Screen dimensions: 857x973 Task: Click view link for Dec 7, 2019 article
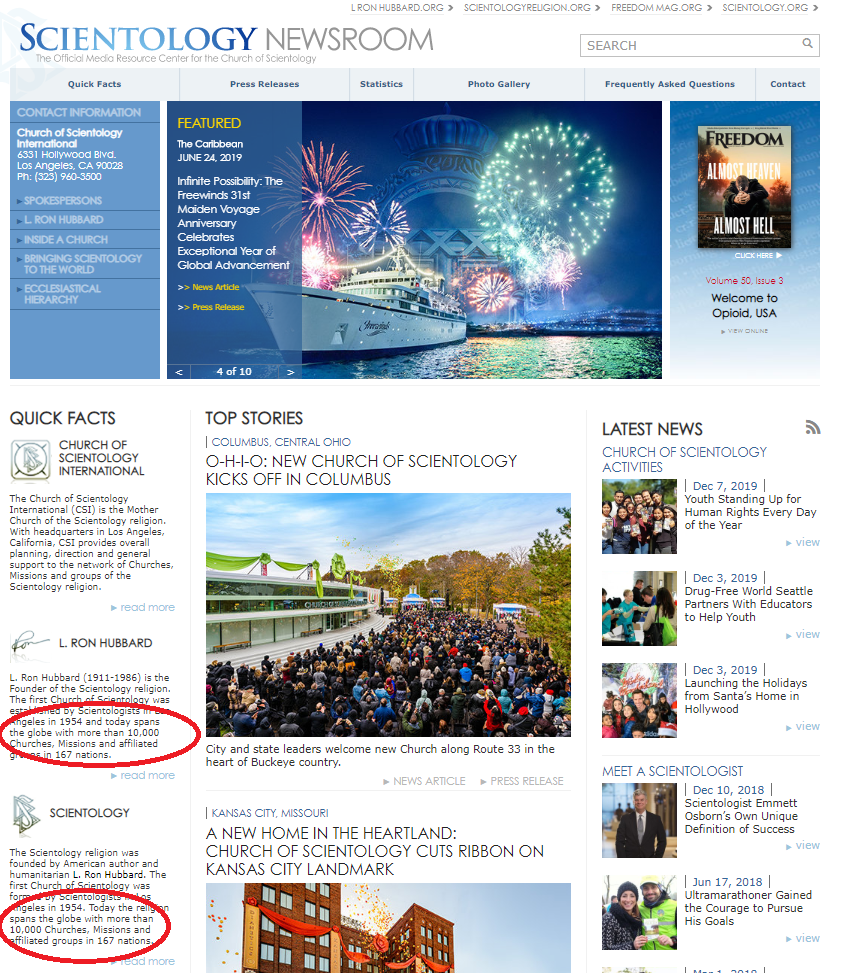coord(803,542)
